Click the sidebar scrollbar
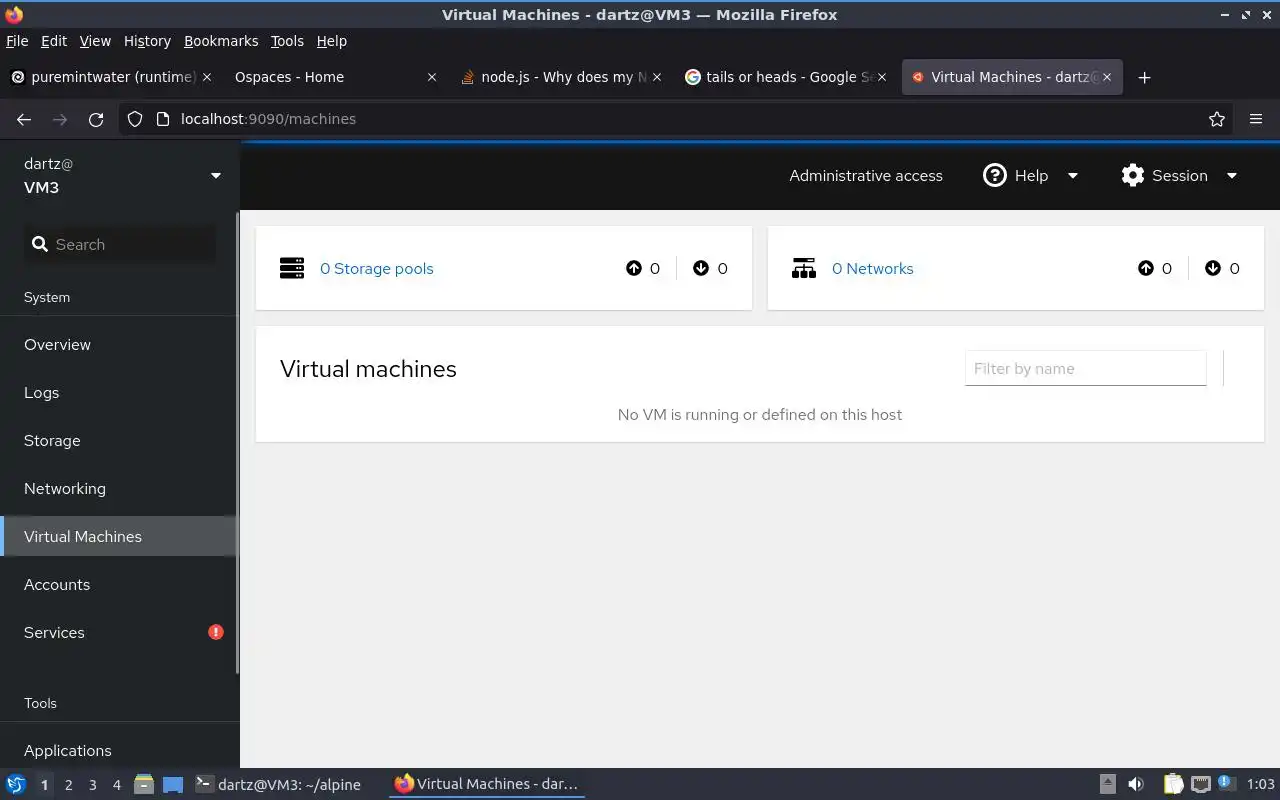Viewport: 1280px width, 800px height. 237,442
